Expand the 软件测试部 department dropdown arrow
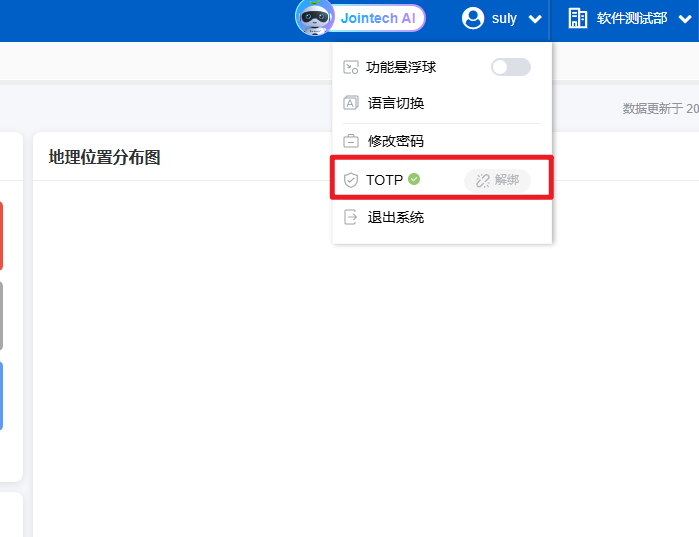The image size is (699, 537). [x=685, y=19]
